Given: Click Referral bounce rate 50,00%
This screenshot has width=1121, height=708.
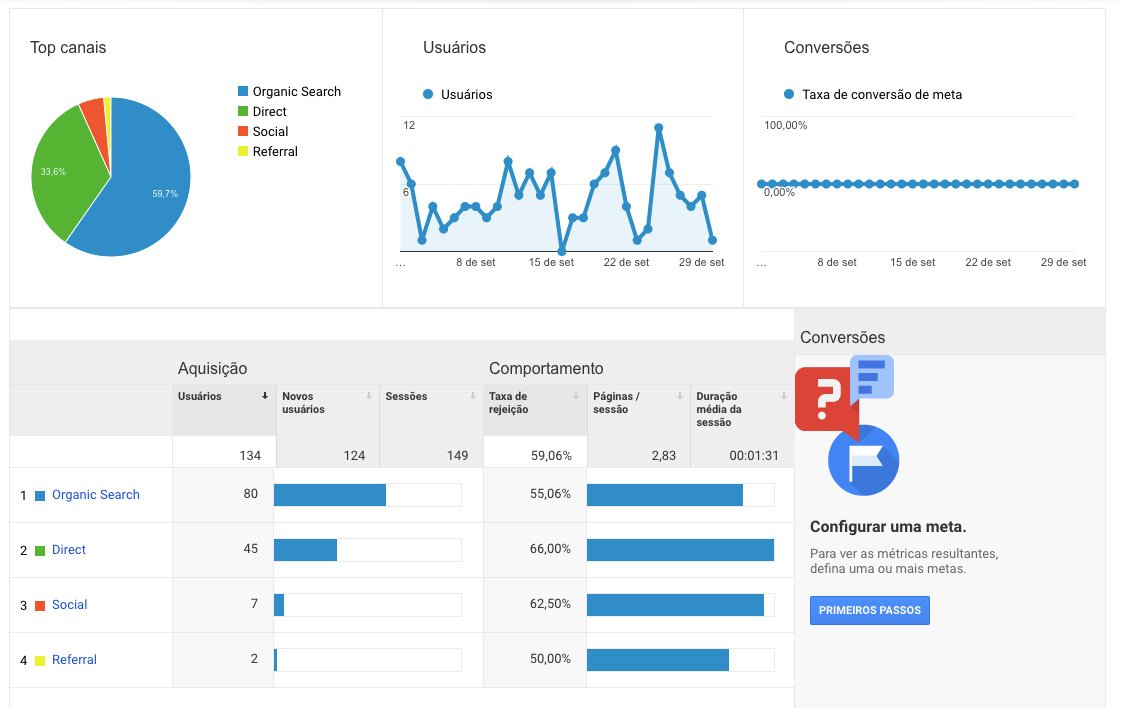Looking at the screenshot, I should point(550,659).
